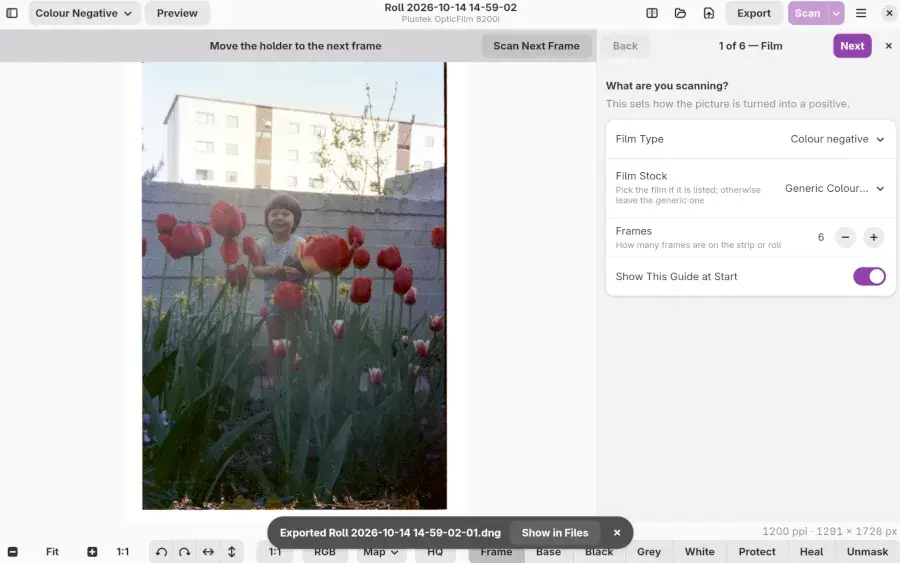Image resolution: width=900 pixels, height=563 pixels.
Task: Click 'Move the holder to the next frame' message
Action: click(295, 46)
